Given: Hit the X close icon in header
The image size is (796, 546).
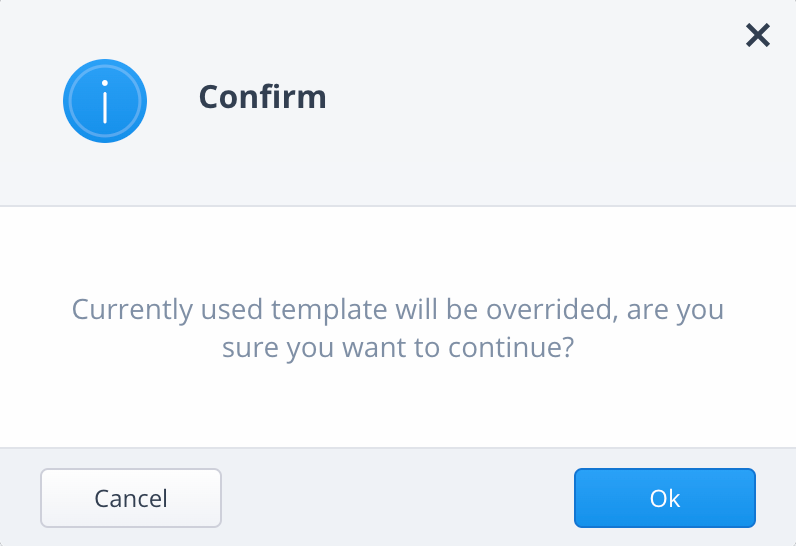Looking at the screenshot, I should [x=758, y=36].
